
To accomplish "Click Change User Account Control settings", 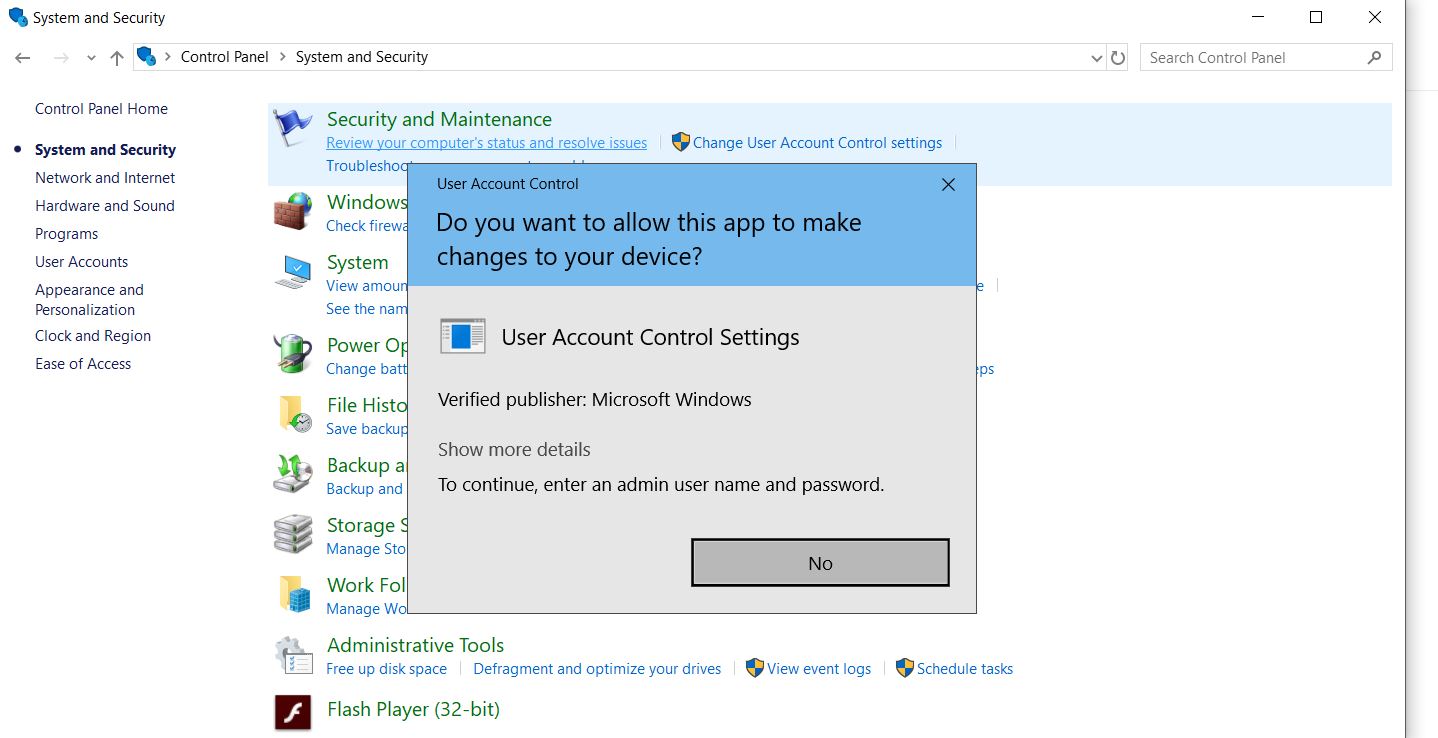I will (817, 142).
